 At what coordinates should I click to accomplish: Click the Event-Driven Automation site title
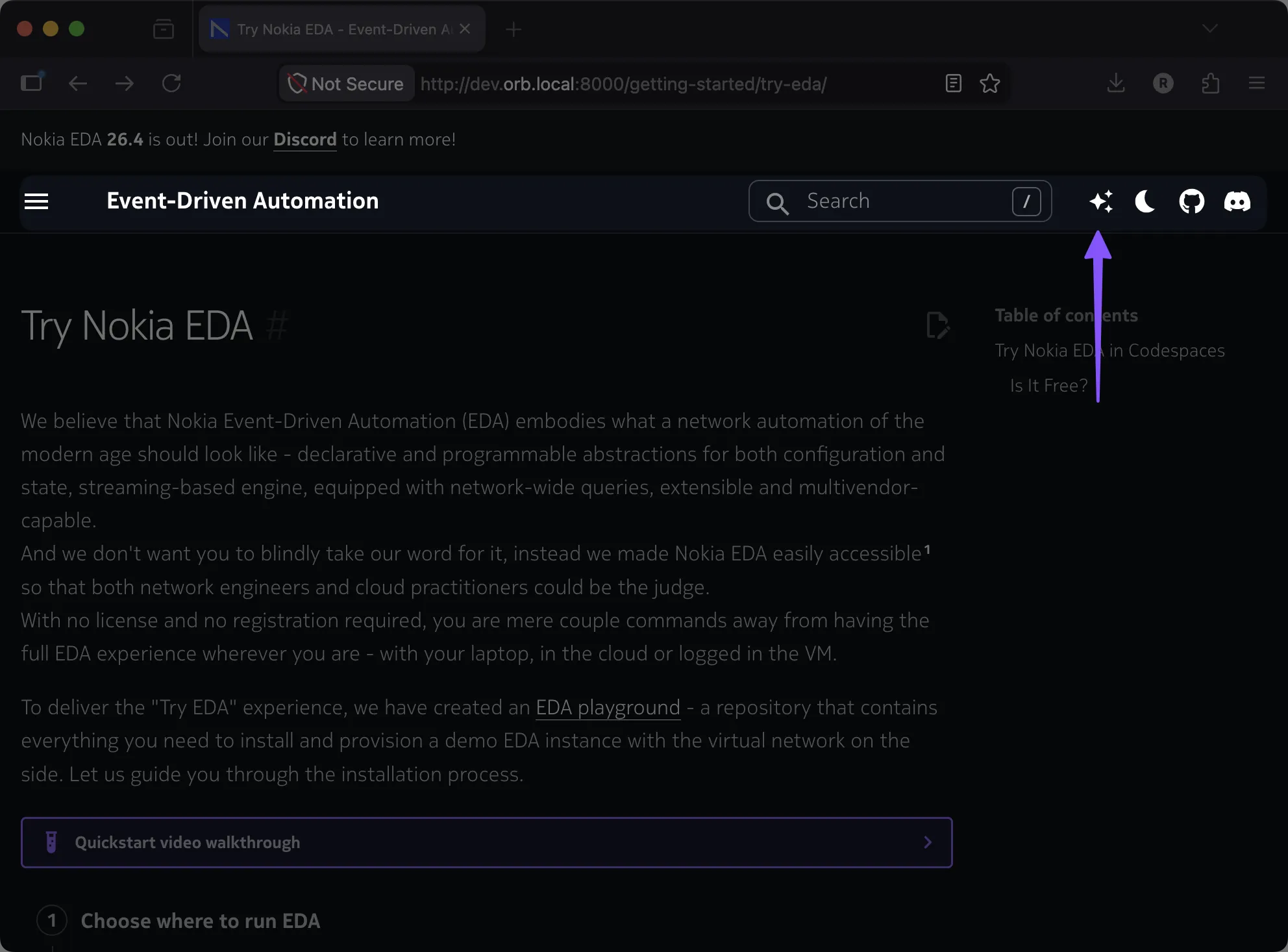coord(242,201)
